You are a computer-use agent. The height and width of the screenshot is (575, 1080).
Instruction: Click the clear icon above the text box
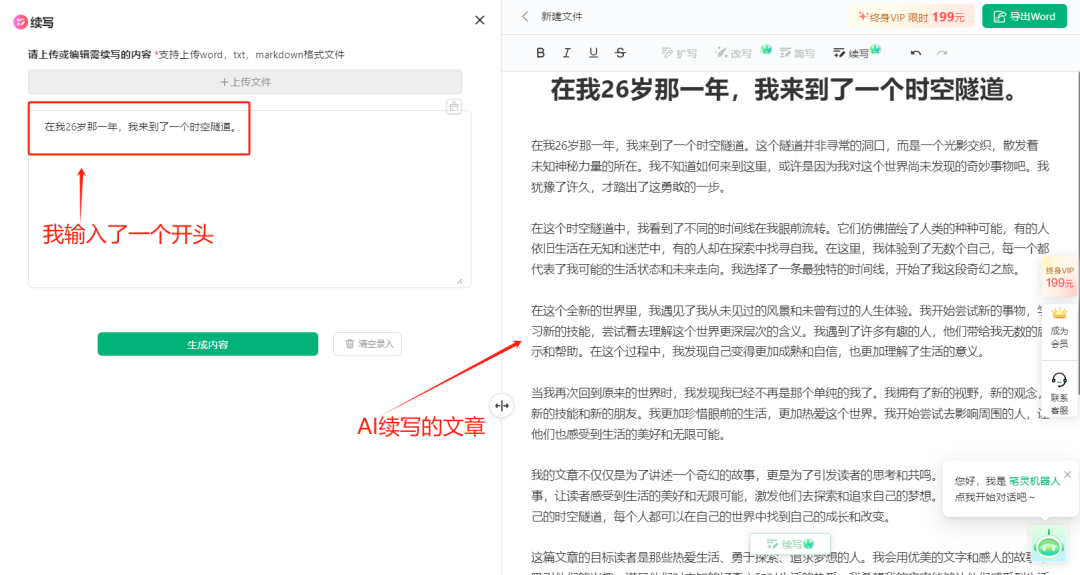(454, 106)
